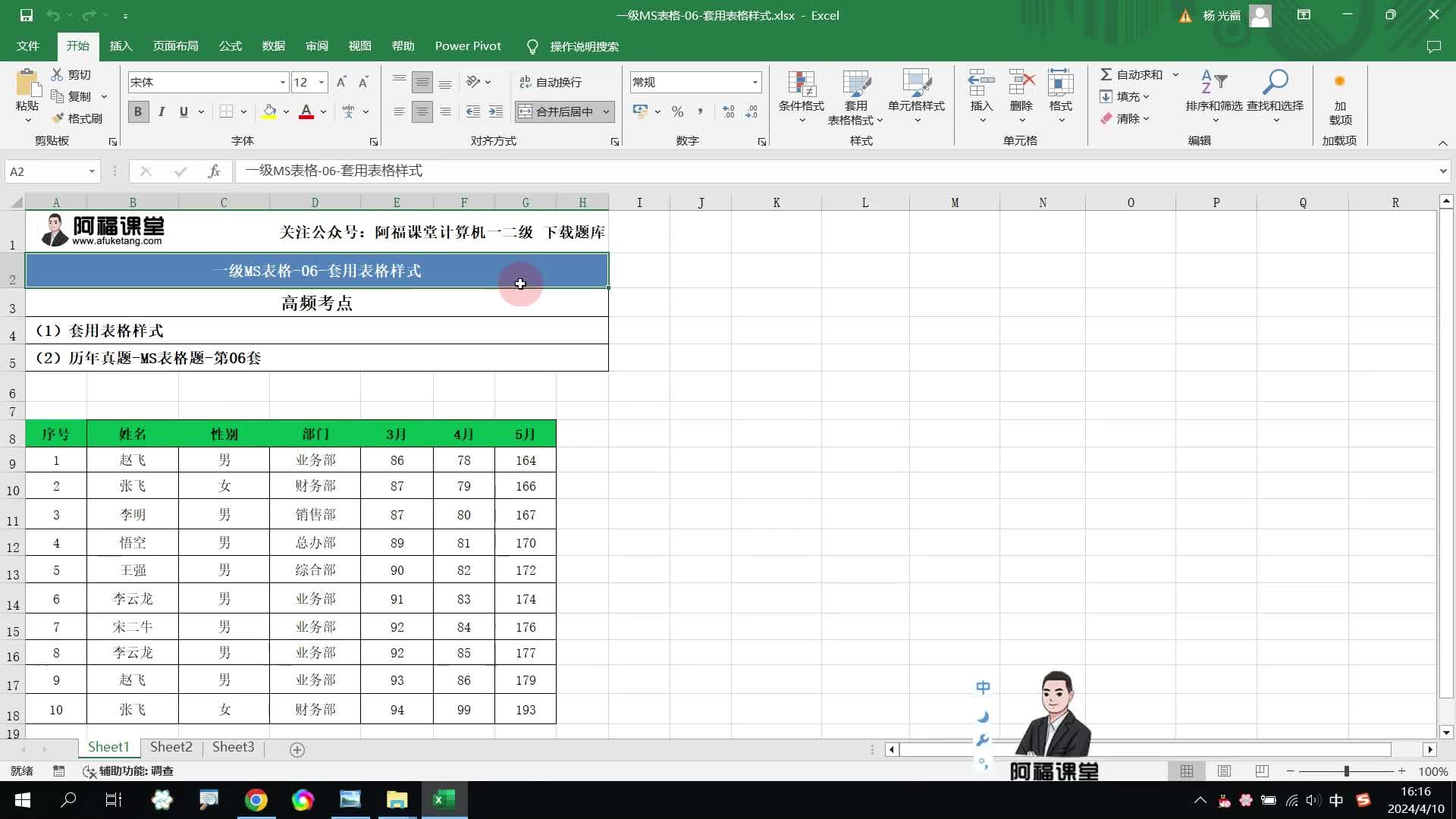
Task: Click 辅助功能: 调查 in status bar
Action: click(x=128, y=771)
